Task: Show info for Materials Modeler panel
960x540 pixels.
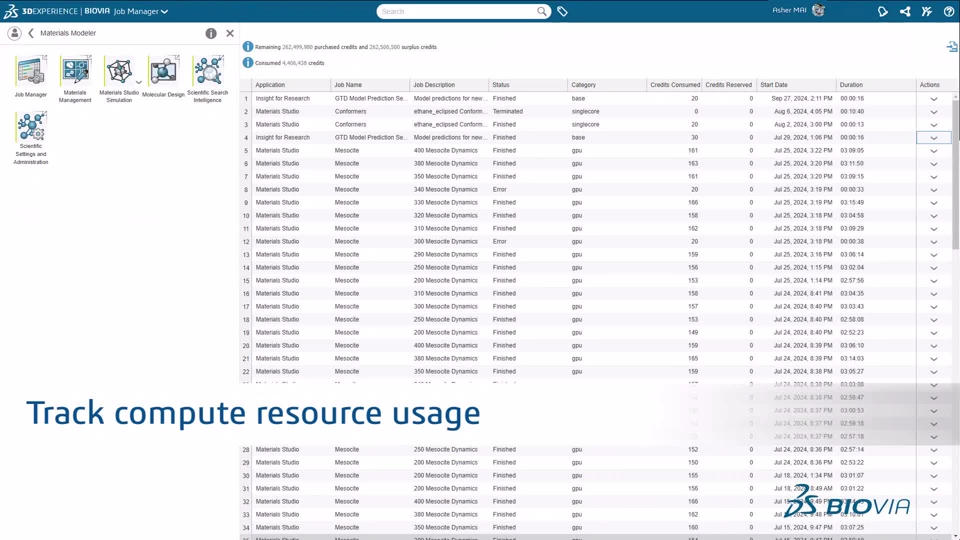Action: pos(211,33)
